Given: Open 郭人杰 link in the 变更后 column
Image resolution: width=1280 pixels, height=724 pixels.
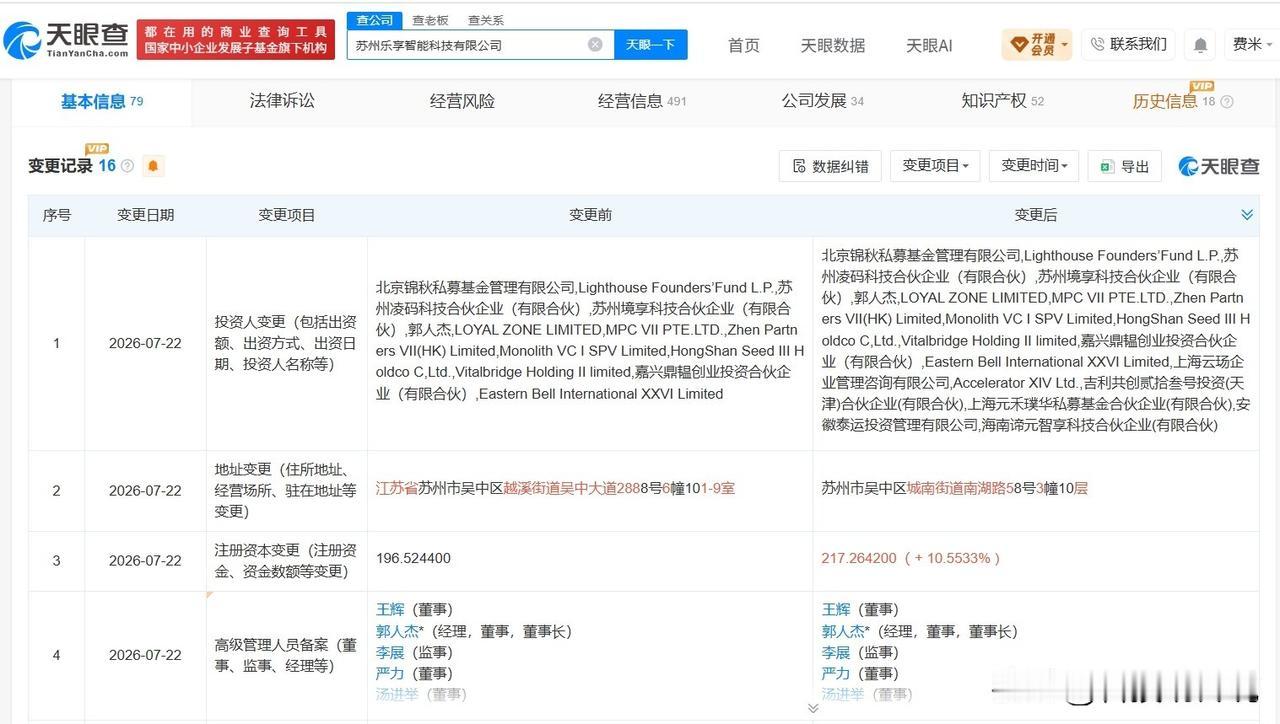Looking at the screenshot, I should 843,631.
